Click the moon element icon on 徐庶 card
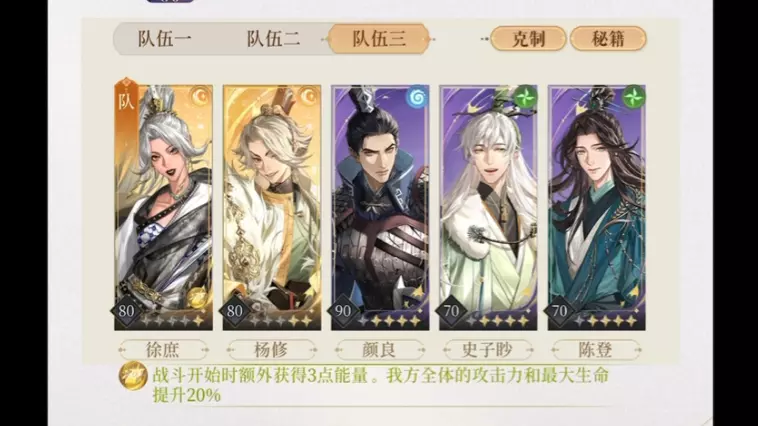758x426 pixels. coord(201,97)
